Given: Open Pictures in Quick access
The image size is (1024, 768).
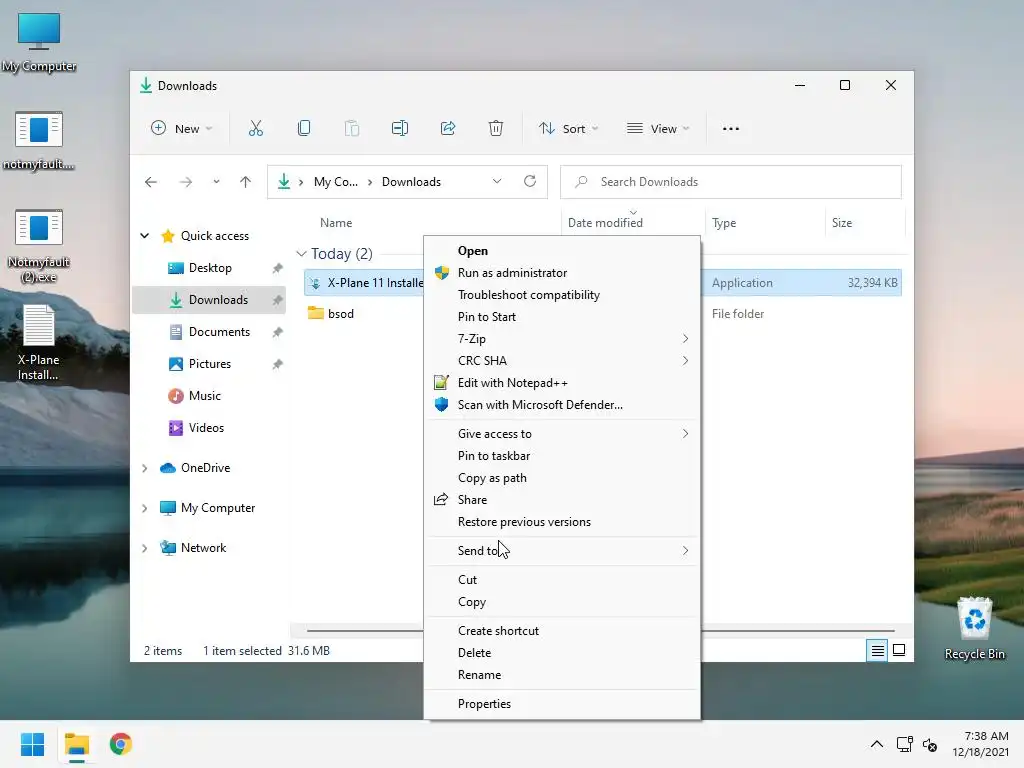Looking at the screenshot, I should click(x=209, y=364).
